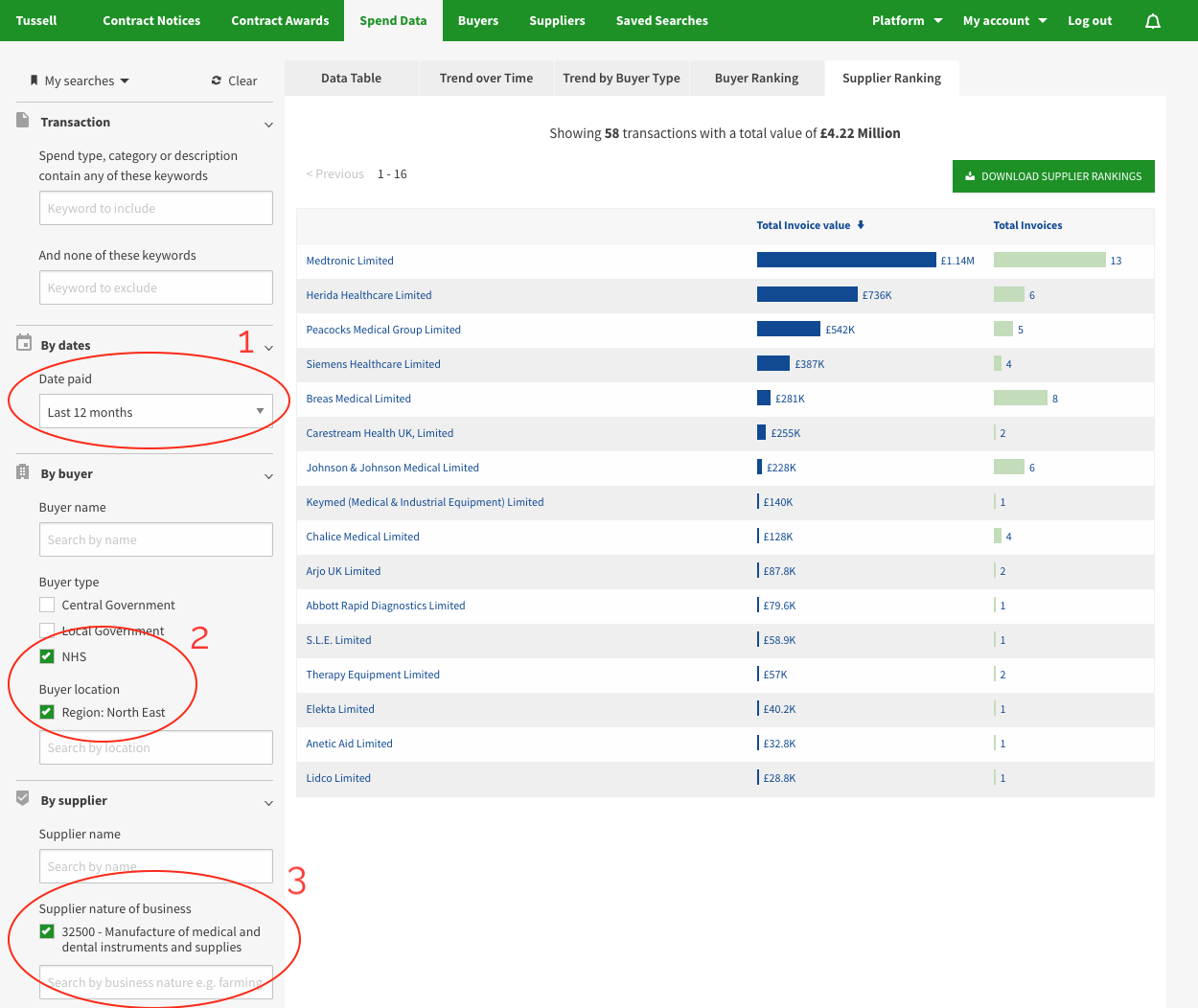Tick the Central Government checkbox
This screenshot has height=1008, width=1198.
47,605
